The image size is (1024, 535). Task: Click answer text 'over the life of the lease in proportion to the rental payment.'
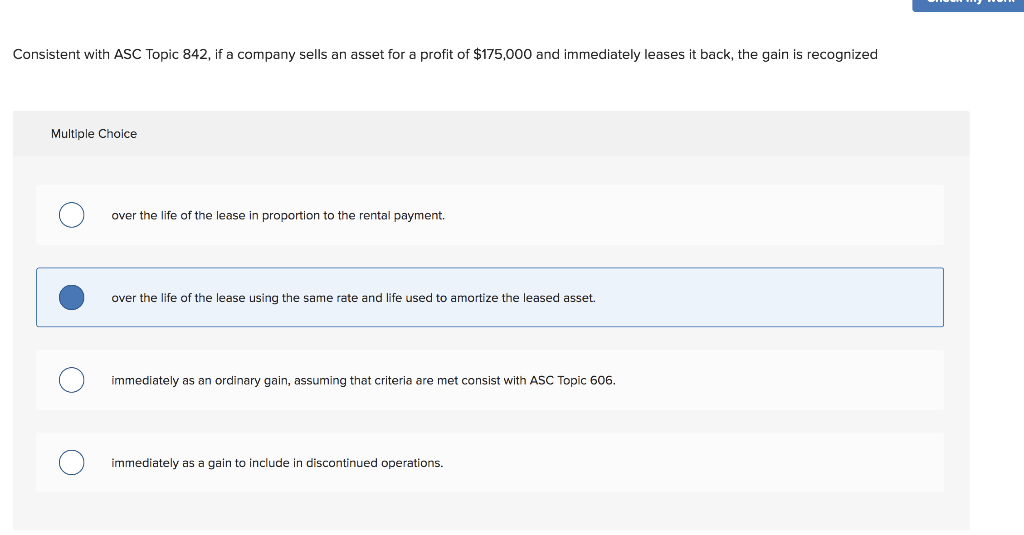pyautogui.click(x=278, y=216)
